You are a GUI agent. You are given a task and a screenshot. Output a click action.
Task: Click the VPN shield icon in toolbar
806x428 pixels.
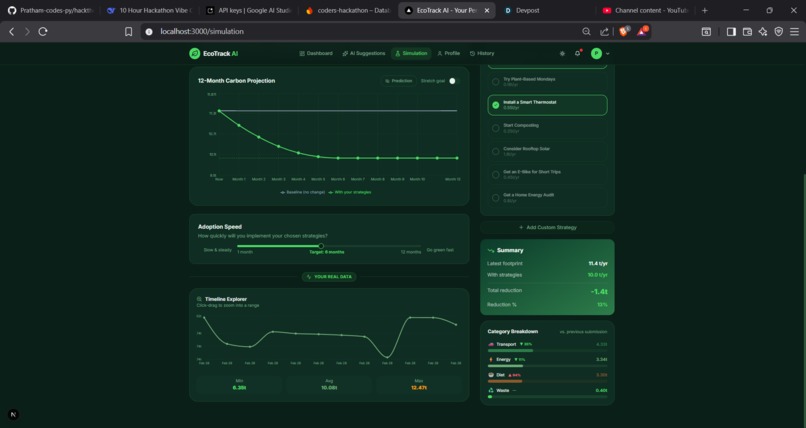(779, 31)
